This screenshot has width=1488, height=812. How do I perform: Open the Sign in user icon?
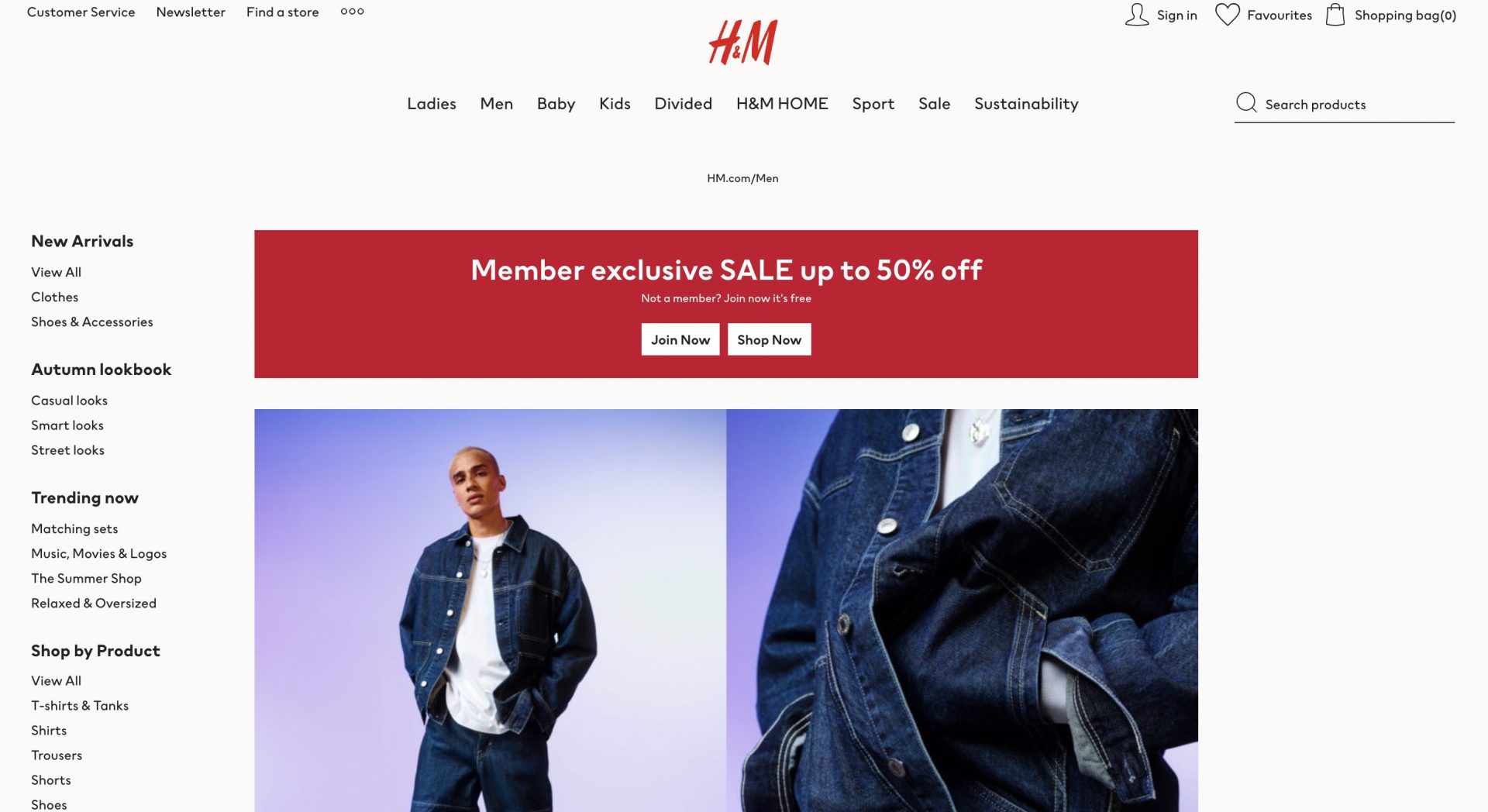(x=1136, y=15)
